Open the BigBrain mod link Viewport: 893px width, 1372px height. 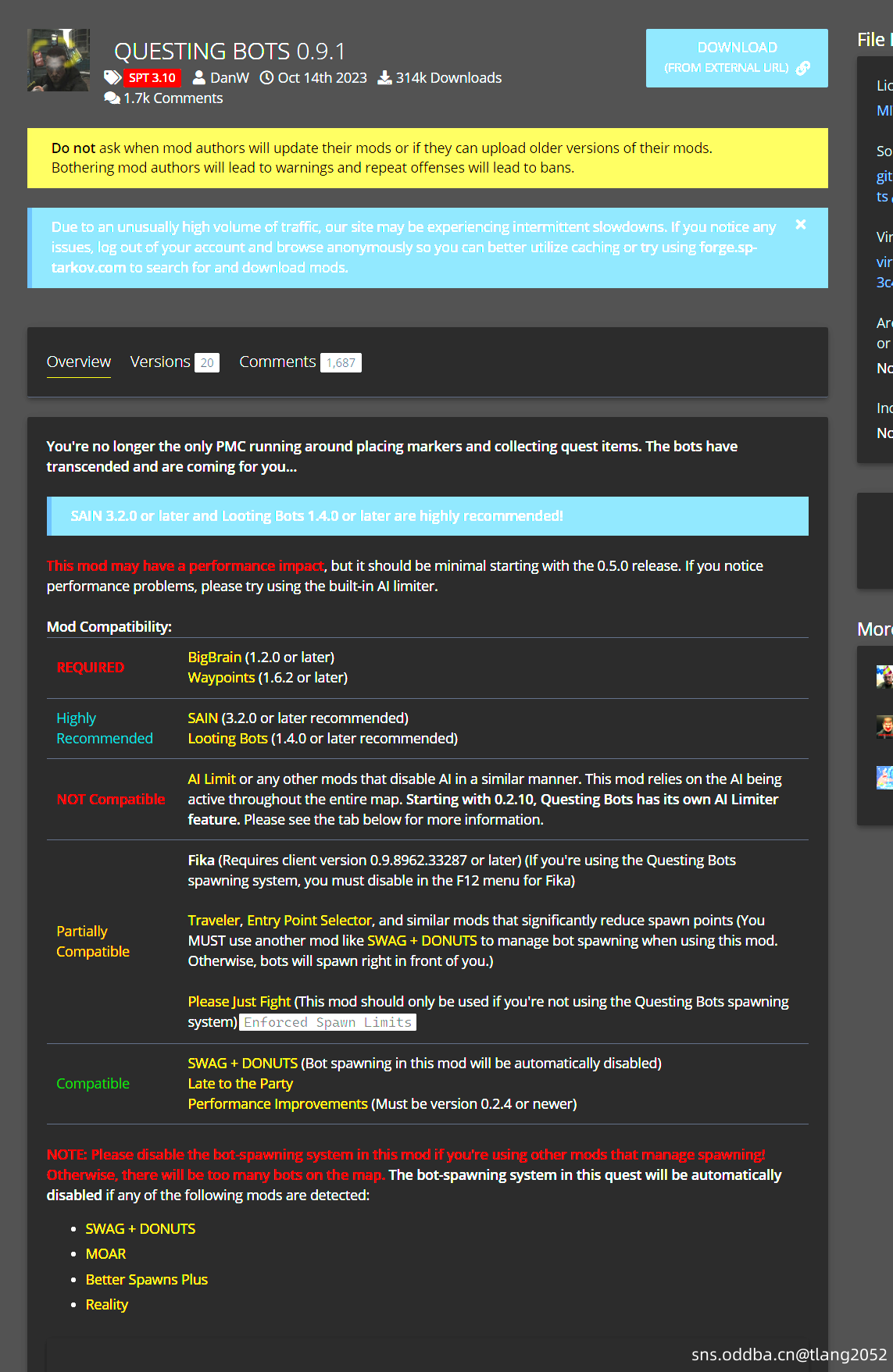(x=215, y=657)
